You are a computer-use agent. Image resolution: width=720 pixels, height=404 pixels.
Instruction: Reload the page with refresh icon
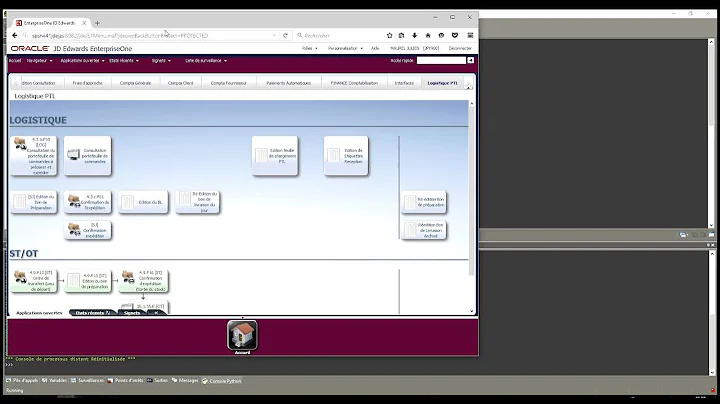(285, 35)
